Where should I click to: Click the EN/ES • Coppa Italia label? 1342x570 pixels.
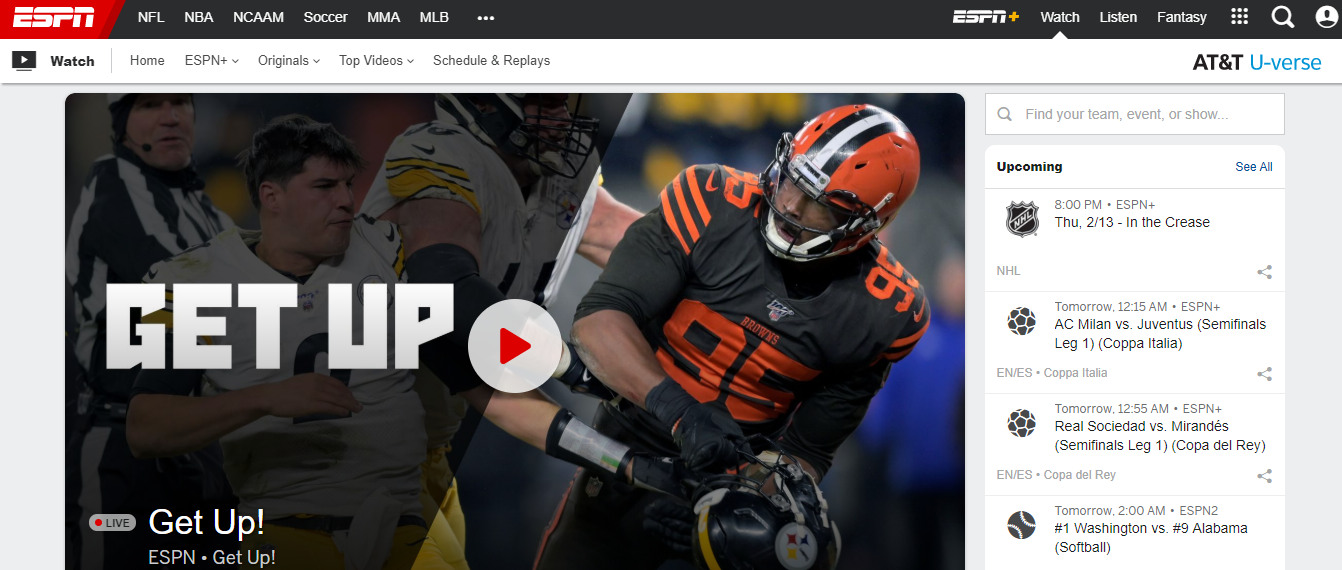coord(1051,374)
